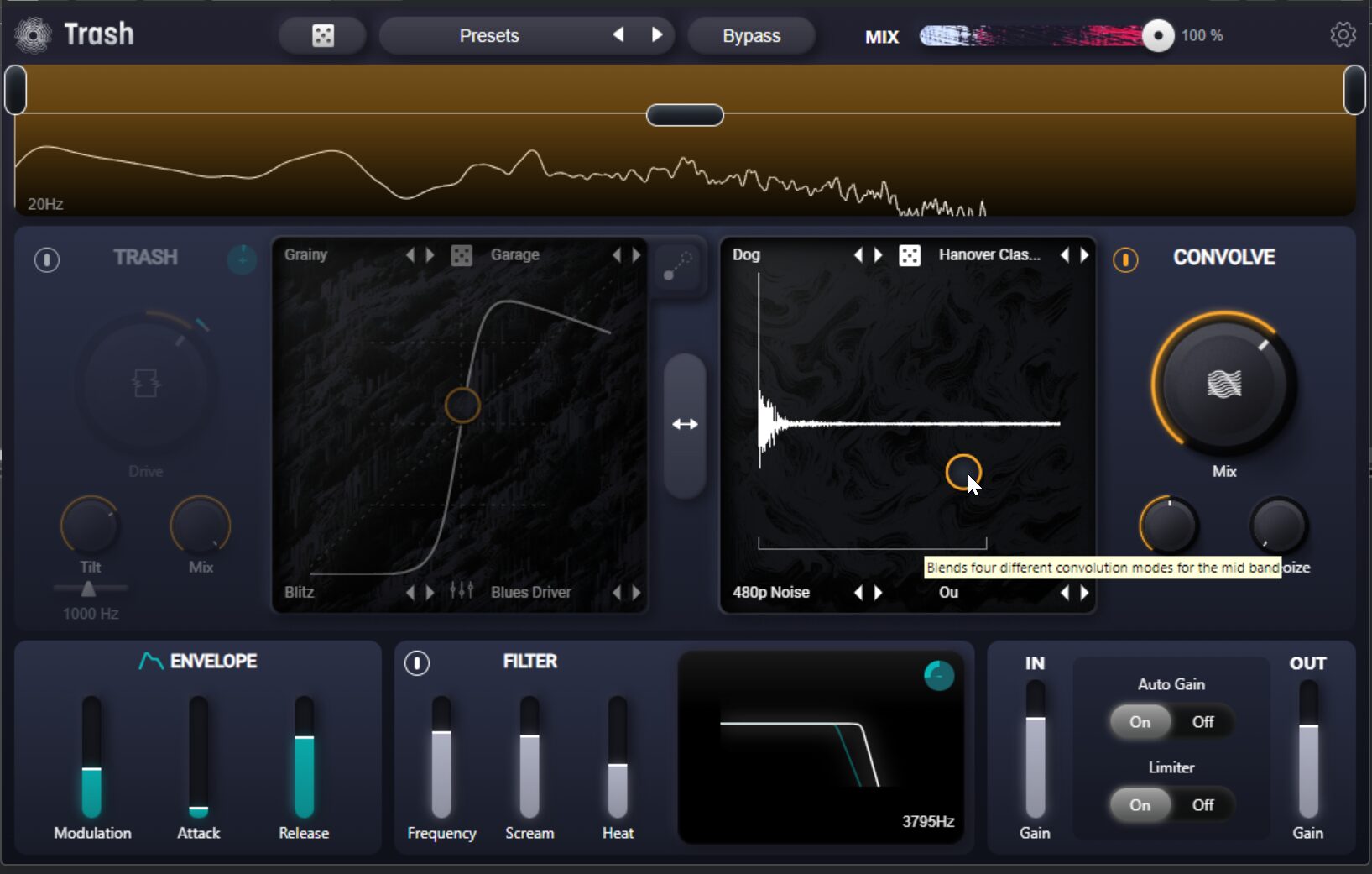
Task: Click the Filter Scream slider
Action: 529,756
